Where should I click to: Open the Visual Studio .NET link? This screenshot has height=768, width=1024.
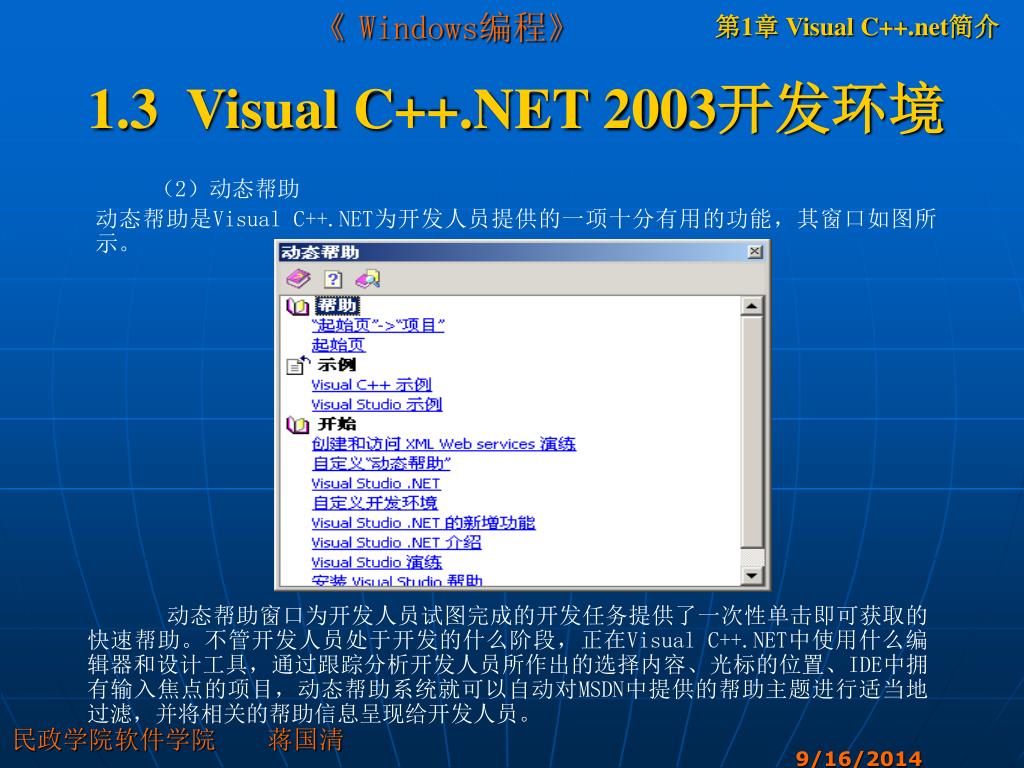click(x=376, y=483)
